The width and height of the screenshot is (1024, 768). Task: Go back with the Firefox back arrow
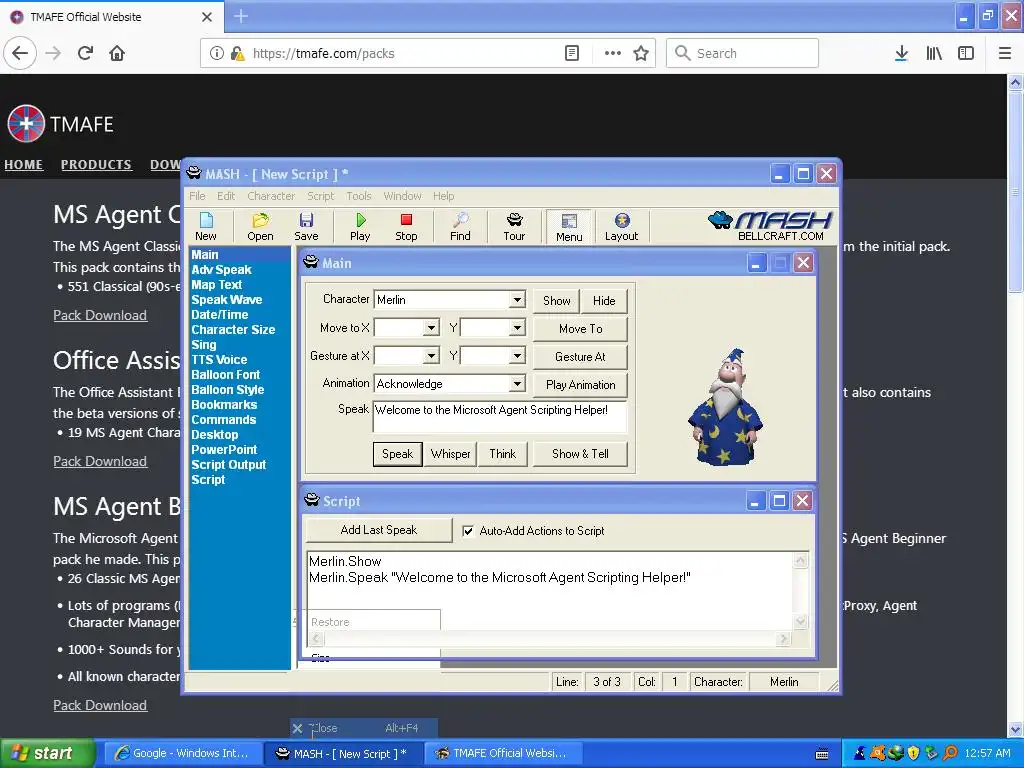pyautogui.click(x=20, y=53)
